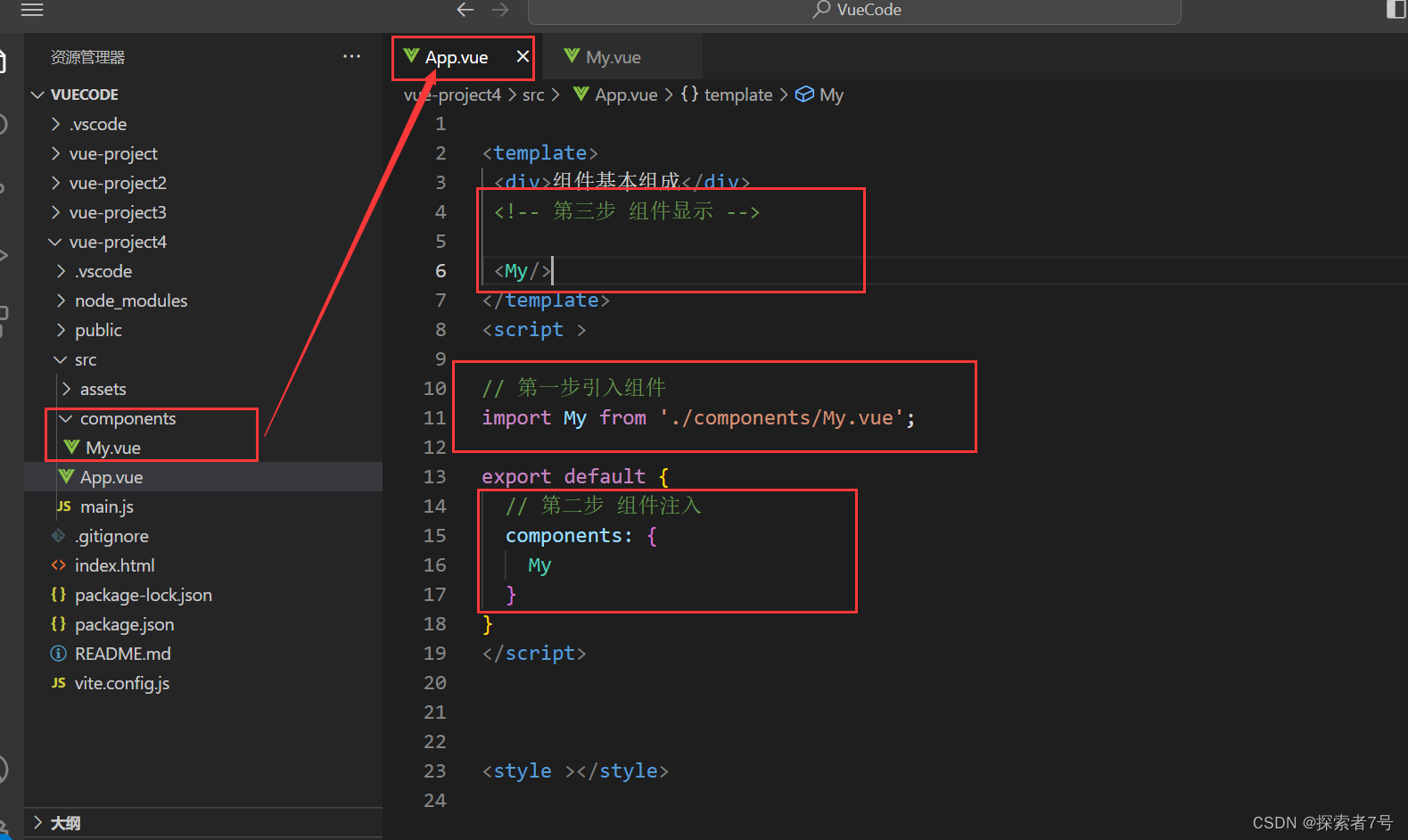Click the closing </script> tag

tap(534, 653)
